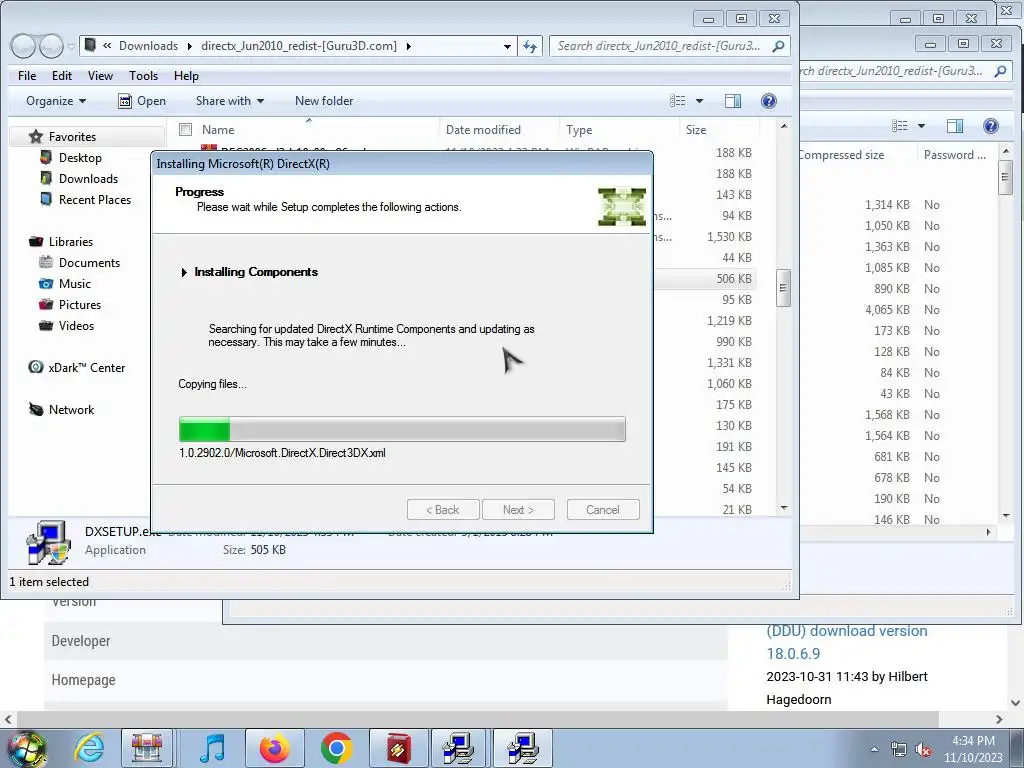The image size is (1024, 768).
Task: Launch Internet Explorer from taskbar
Action: 88,748
